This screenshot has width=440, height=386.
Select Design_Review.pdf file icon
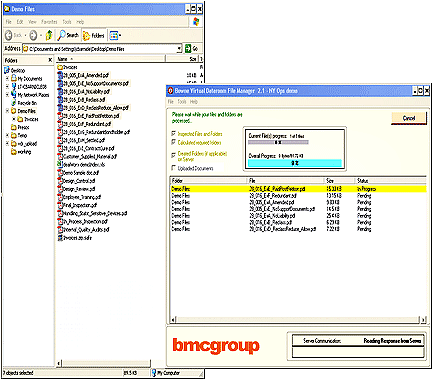[60, 189]
